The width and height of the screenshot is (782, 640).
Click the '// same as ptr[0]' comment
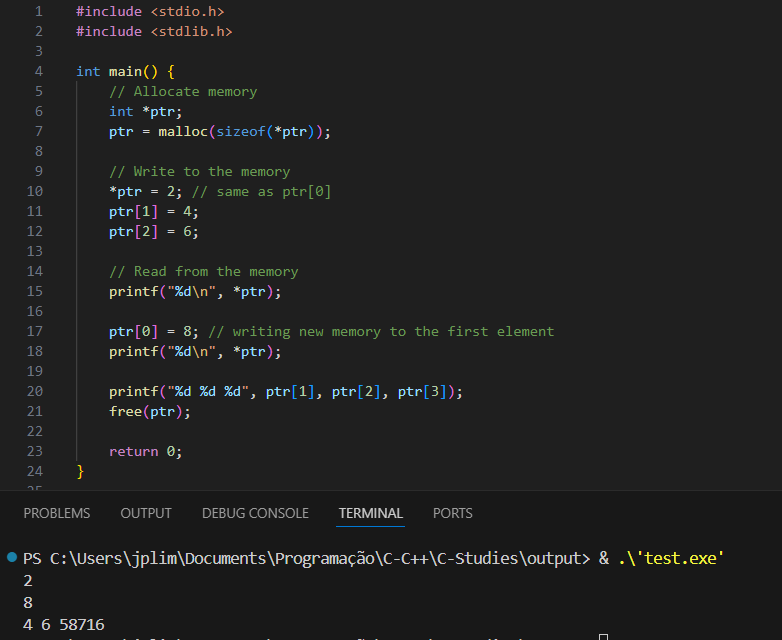(x=261, y=192)
